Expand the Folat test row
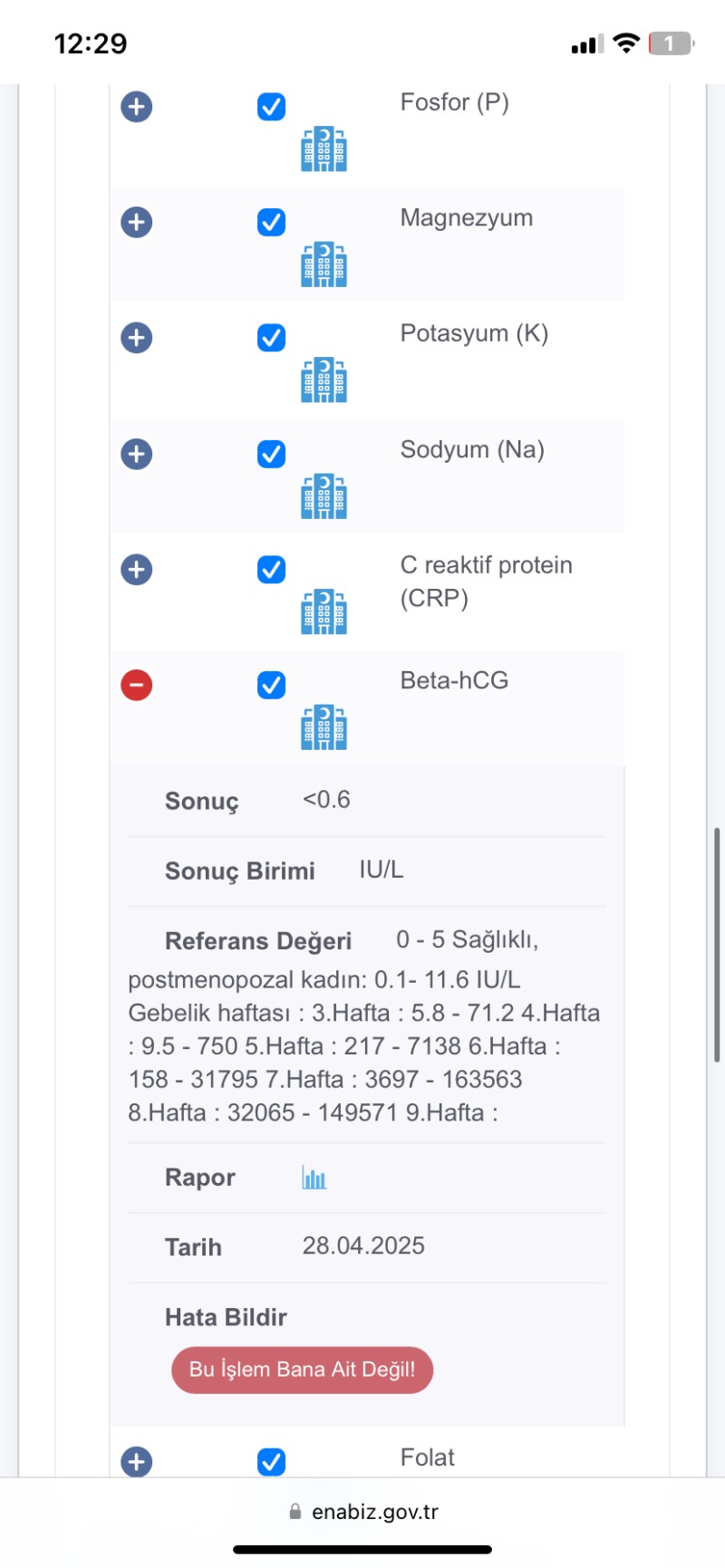 click(x=137, y=1461)
